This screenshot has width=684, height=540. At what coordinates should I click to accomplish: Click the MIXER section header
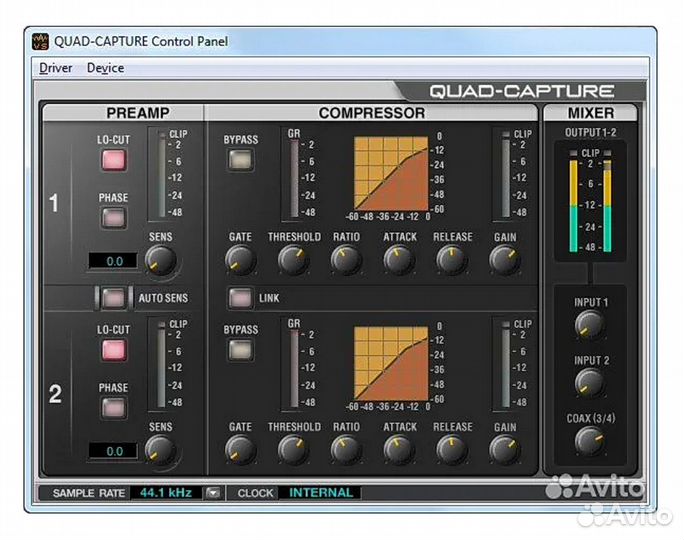pyautogui.click(x=591, y=113)
